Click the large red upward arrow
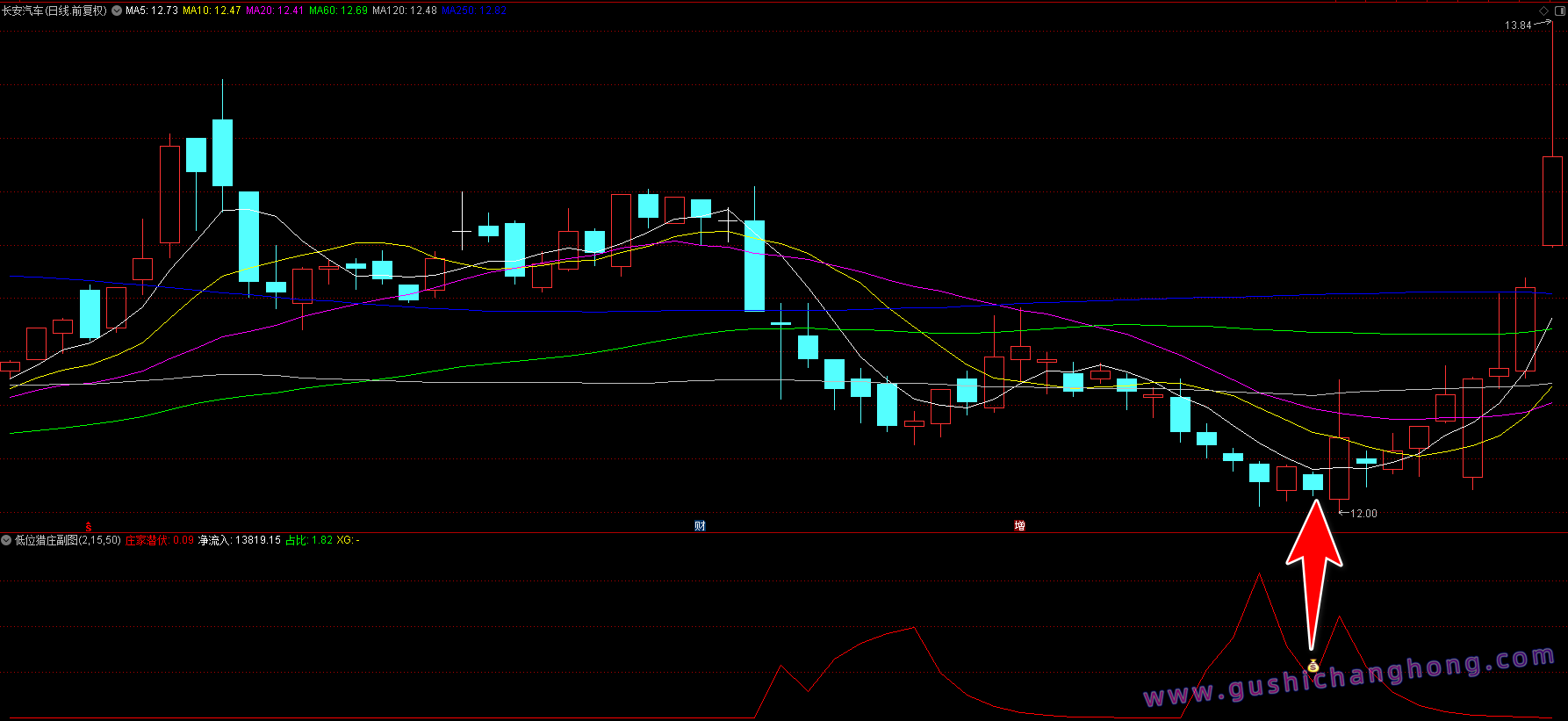The image size is (1568, 721). (1313, 571)
